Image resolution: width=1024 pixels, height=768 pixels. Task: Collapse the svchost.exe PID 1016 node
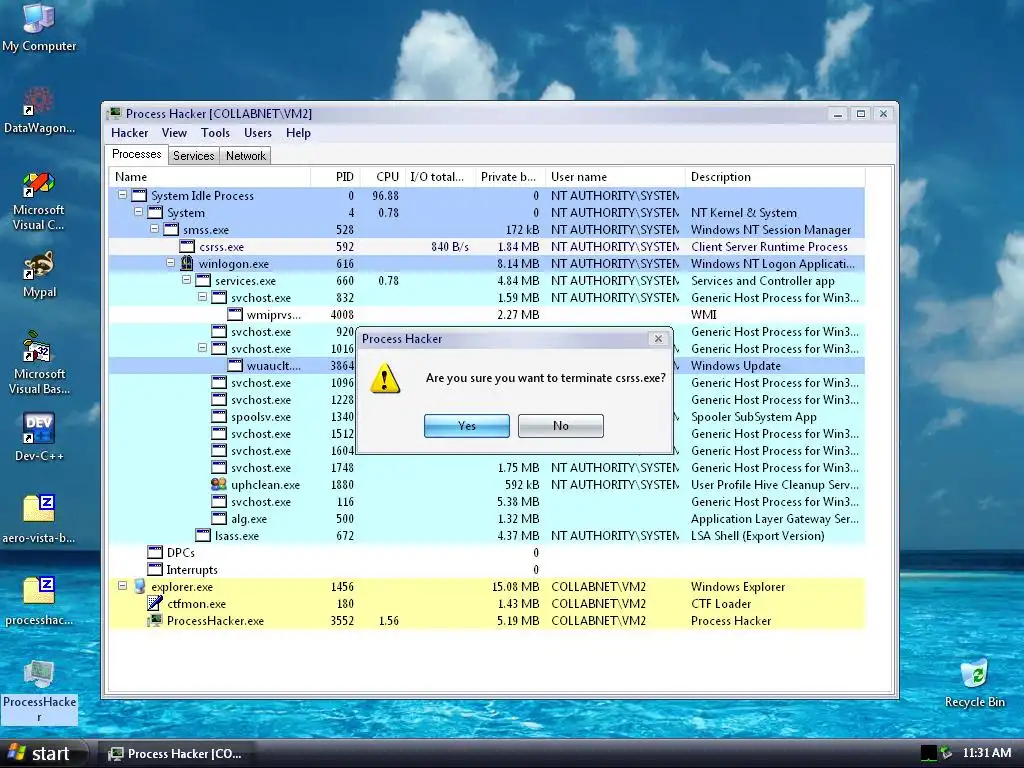click(202, 347)
